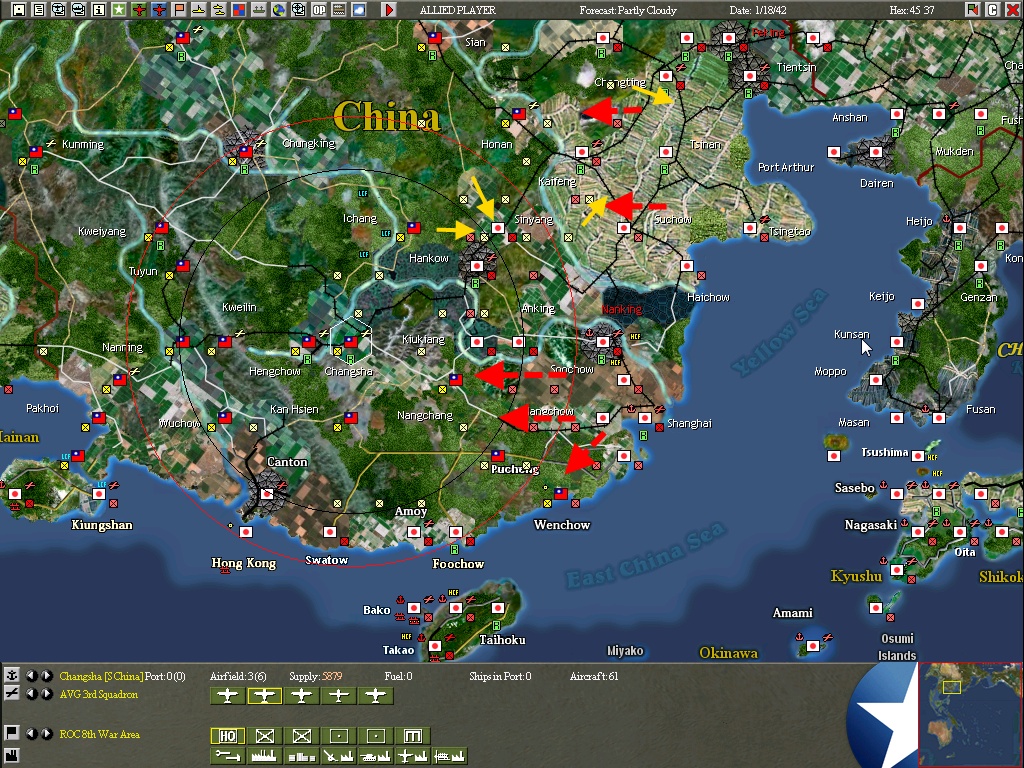
Task: Click the crosshair target toolbar icon
Action: click(x=298, y=9)
